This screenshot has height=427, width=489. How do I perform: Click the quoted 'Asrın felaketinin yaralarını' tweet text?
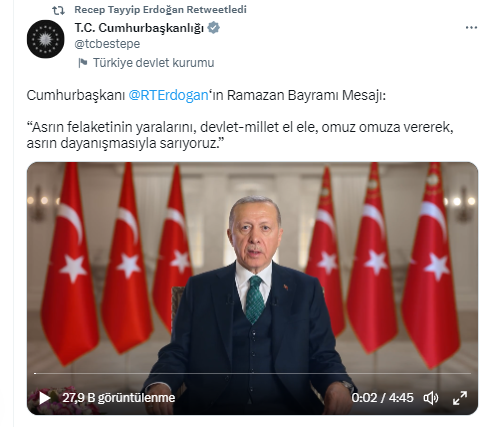pos(240,135)
